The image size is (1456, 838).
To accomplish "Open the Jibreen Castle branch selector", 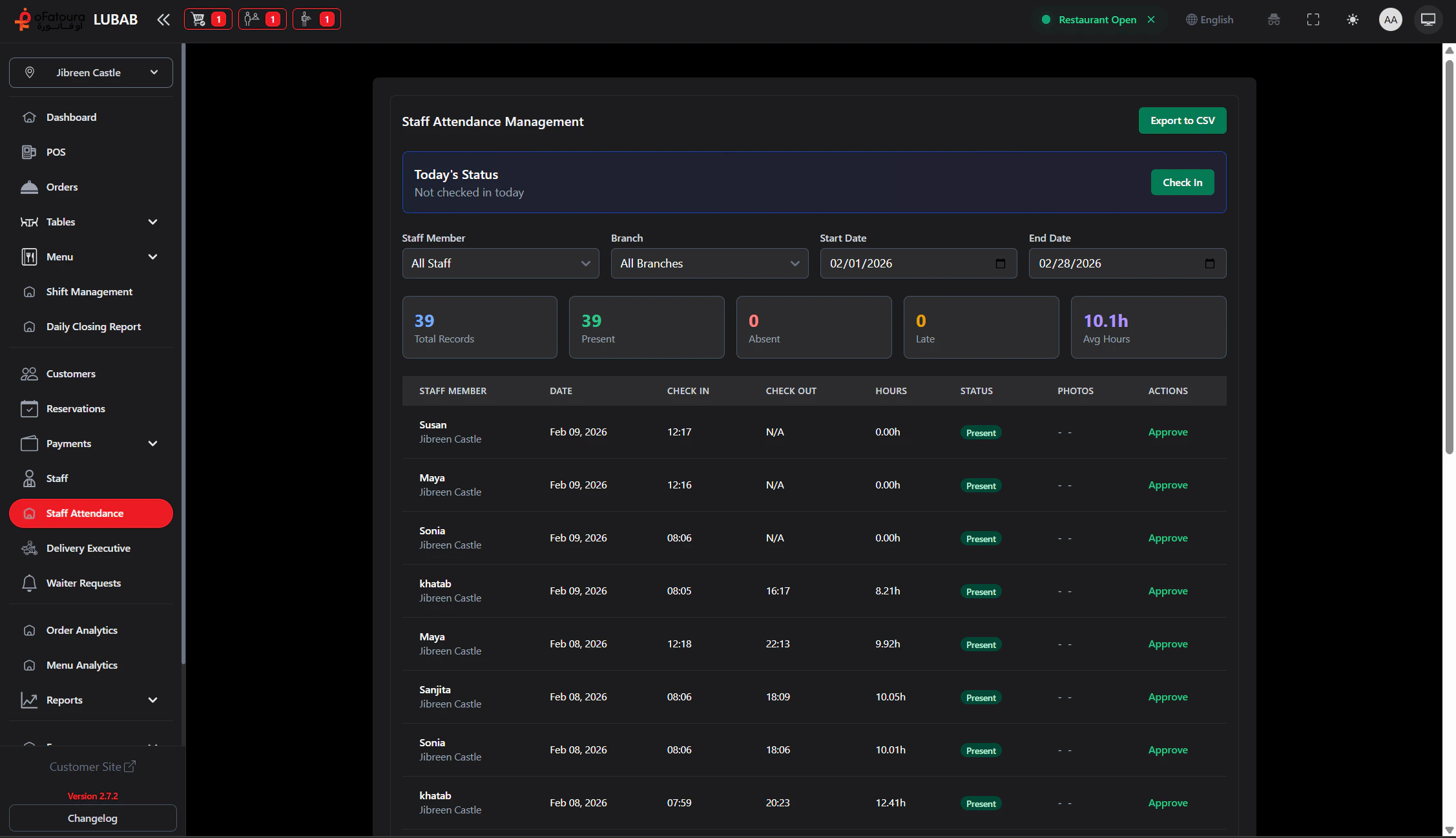I will pos(91,72).
